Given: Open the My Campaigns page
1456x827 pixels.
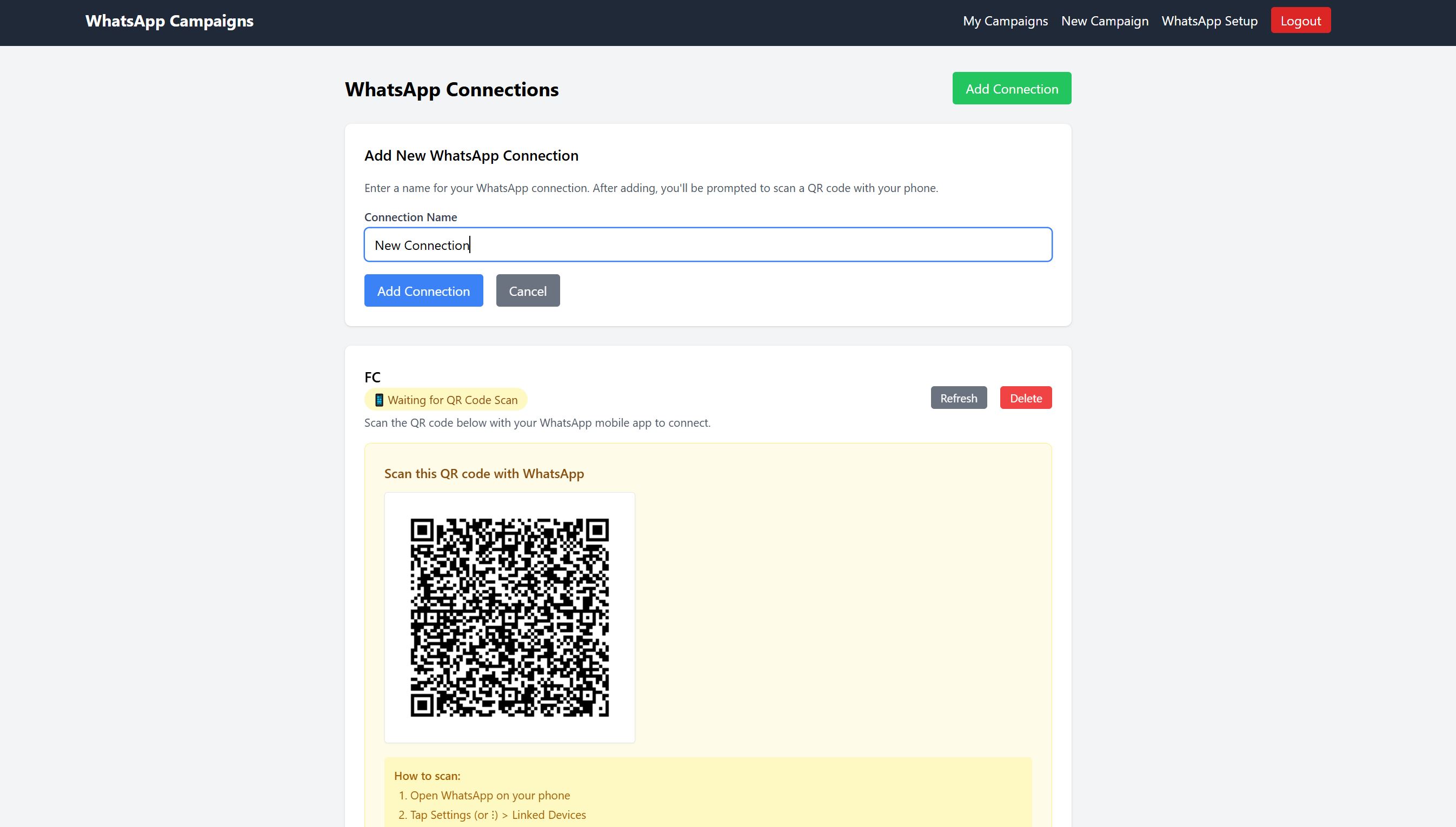Looking at the screenshot, I should pos(1005,21).
